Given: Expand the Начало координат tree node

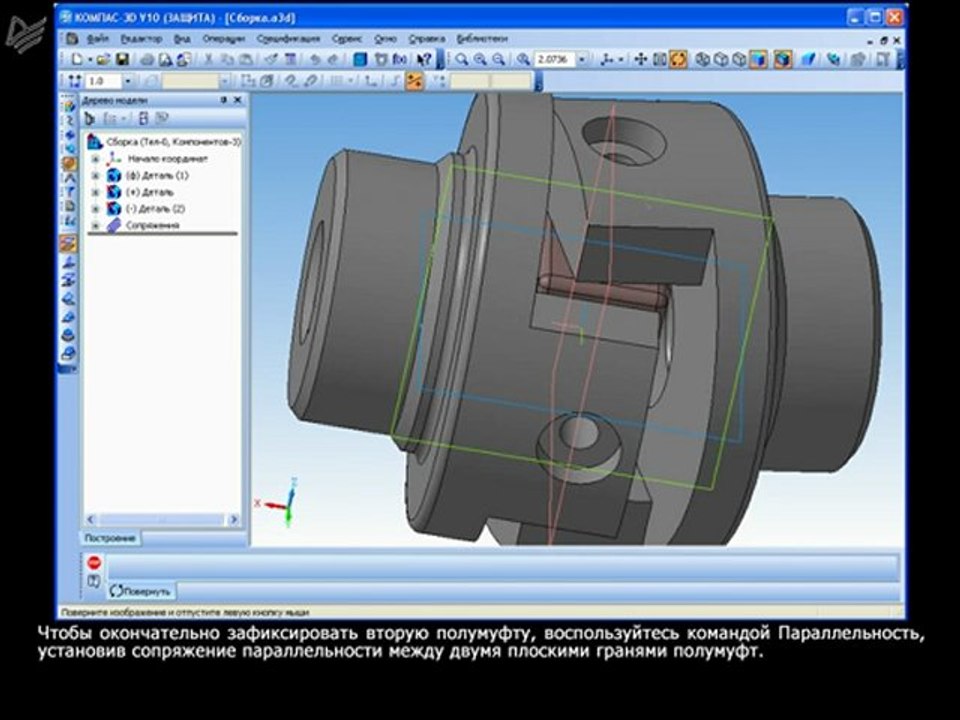Looking at the screenshot, I should [x=96, y=159].
